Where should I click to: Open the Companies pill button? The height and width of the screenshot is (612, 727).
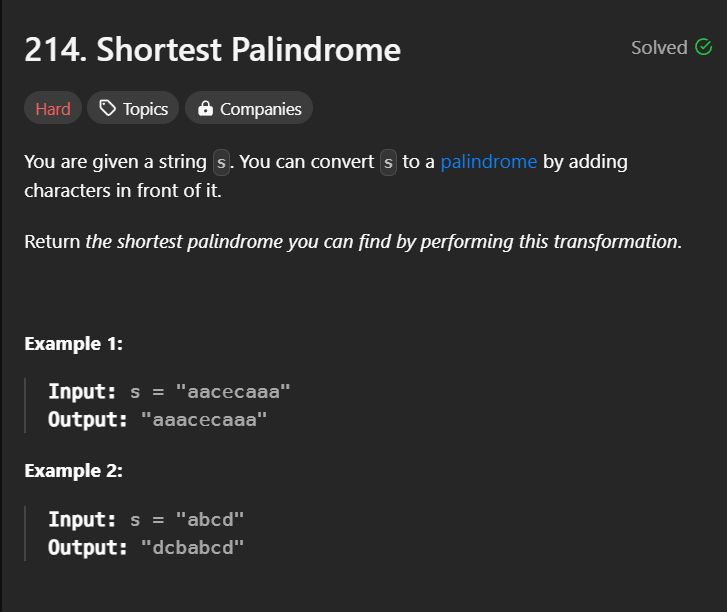[x=249, y=108]
